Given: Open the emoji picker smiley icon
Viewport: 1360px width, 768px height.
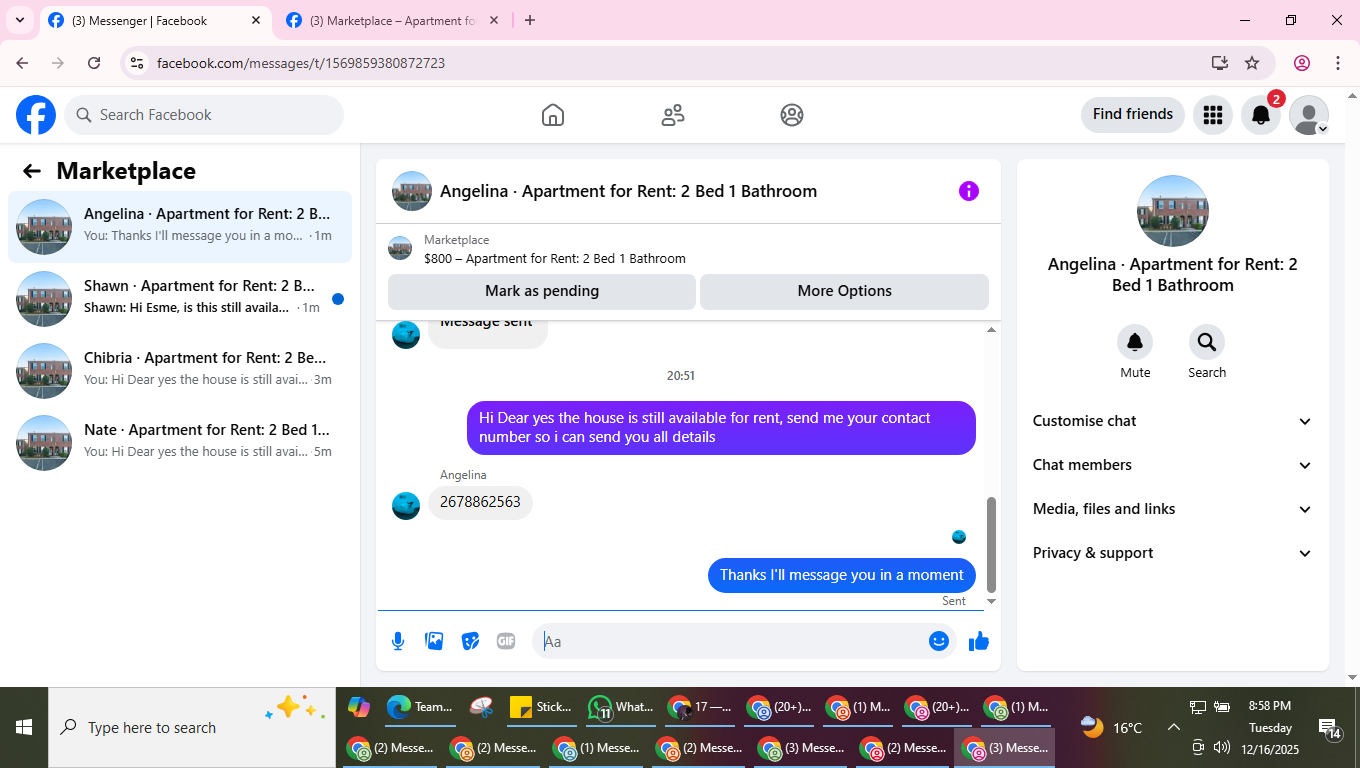Looking at the screenshot, I should pos(939,641).
